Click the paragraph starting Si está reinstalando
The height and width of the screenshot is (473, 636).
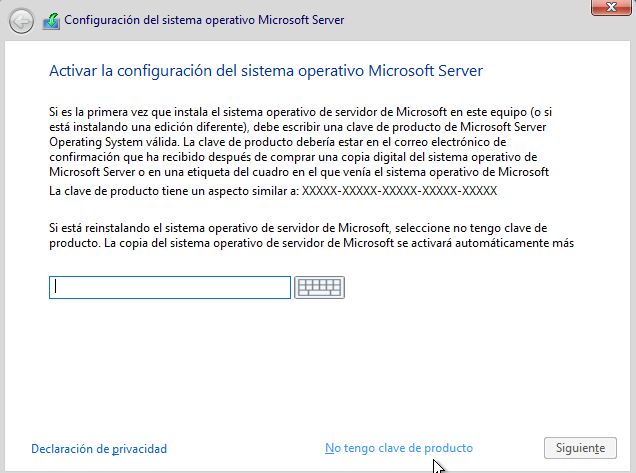[312, 235]
